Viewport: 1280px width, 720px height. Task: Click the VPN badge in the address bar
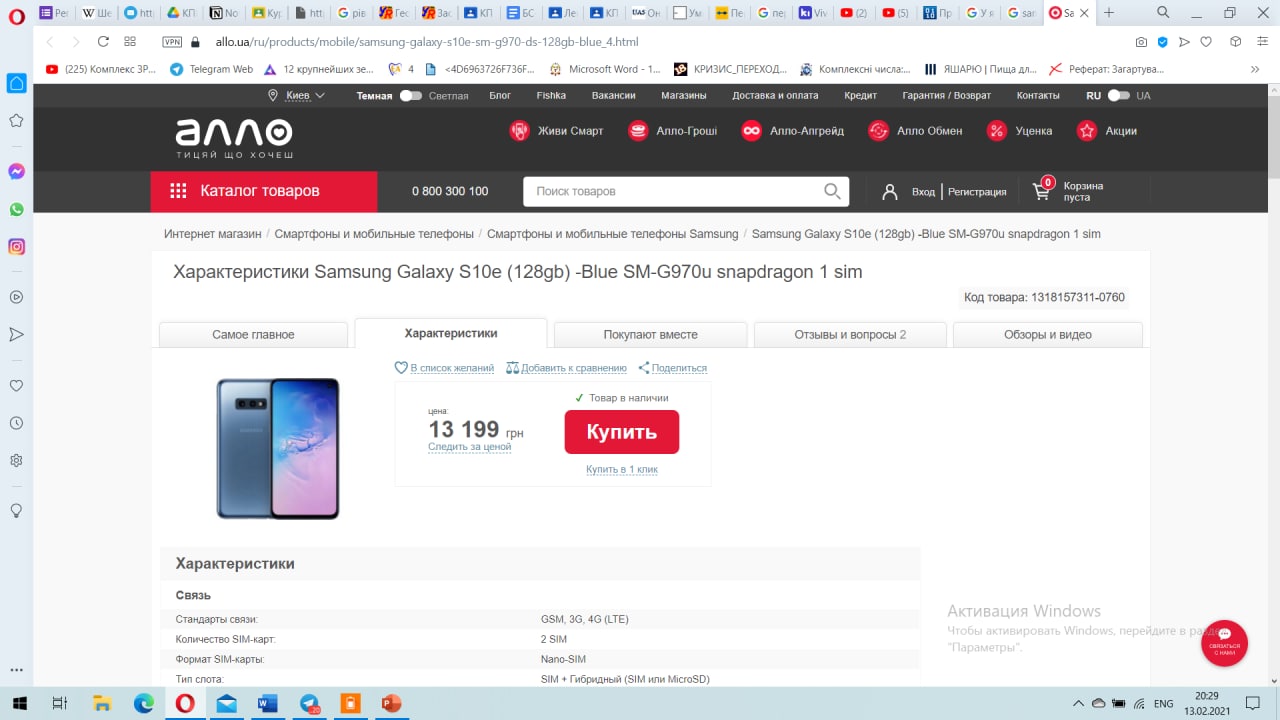[x=172, y=42]
